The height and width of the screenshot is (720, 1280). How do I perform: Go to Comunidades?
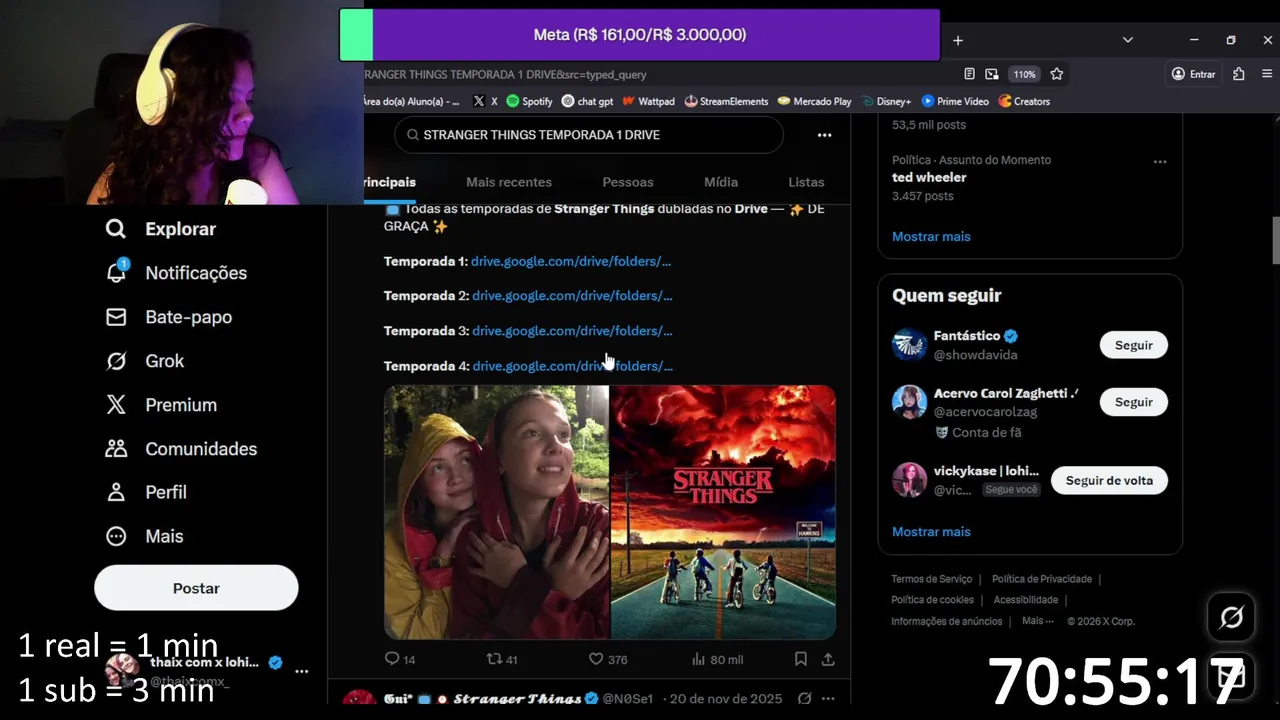click(181, 449)
